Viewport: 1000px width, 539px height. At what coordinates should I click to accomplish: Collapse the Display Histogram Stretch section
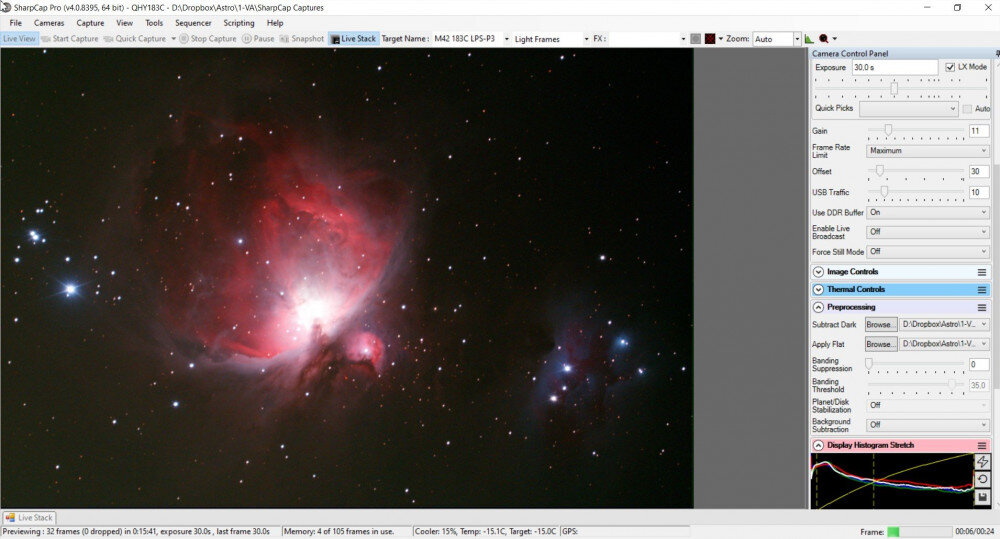click(x=818, y=445)
